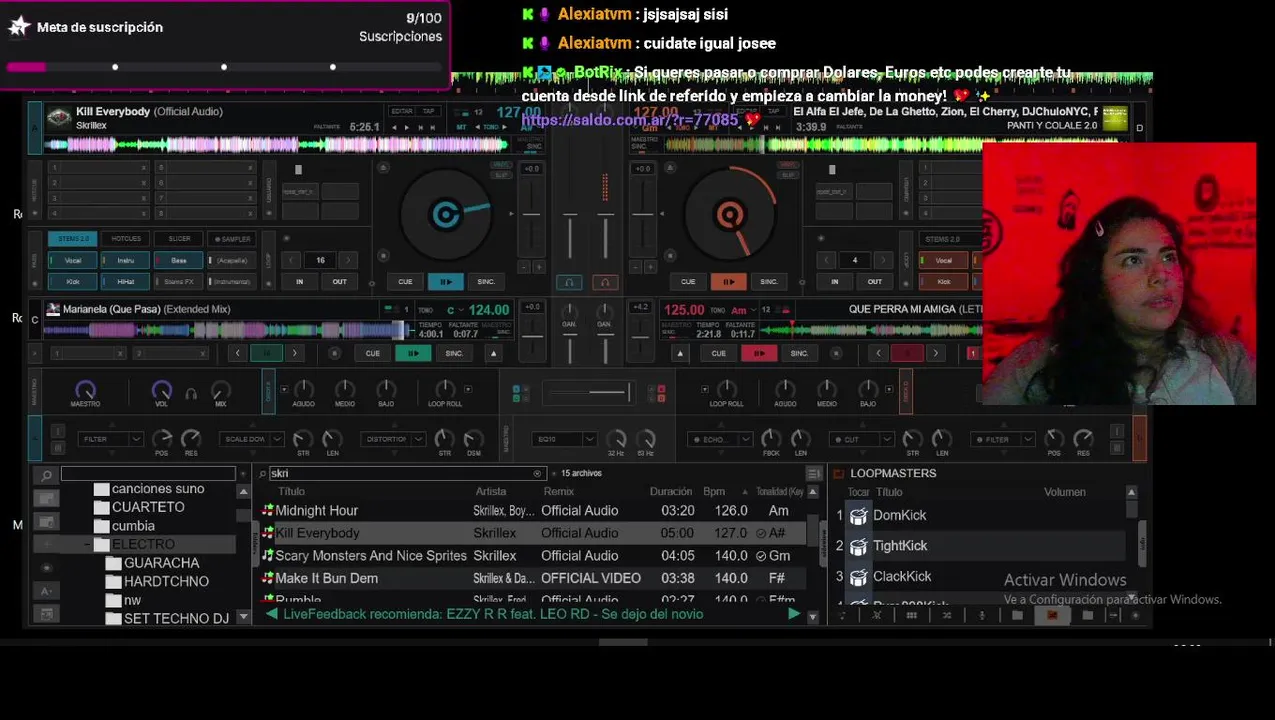Set loop IN on deck A

[x=299, y=282]
